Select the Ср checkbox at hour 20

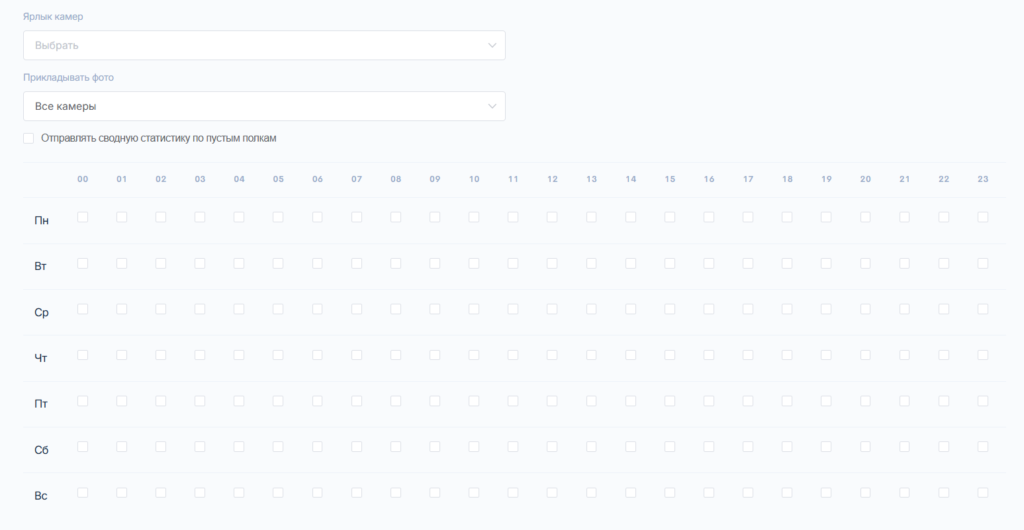coord(865,309)
